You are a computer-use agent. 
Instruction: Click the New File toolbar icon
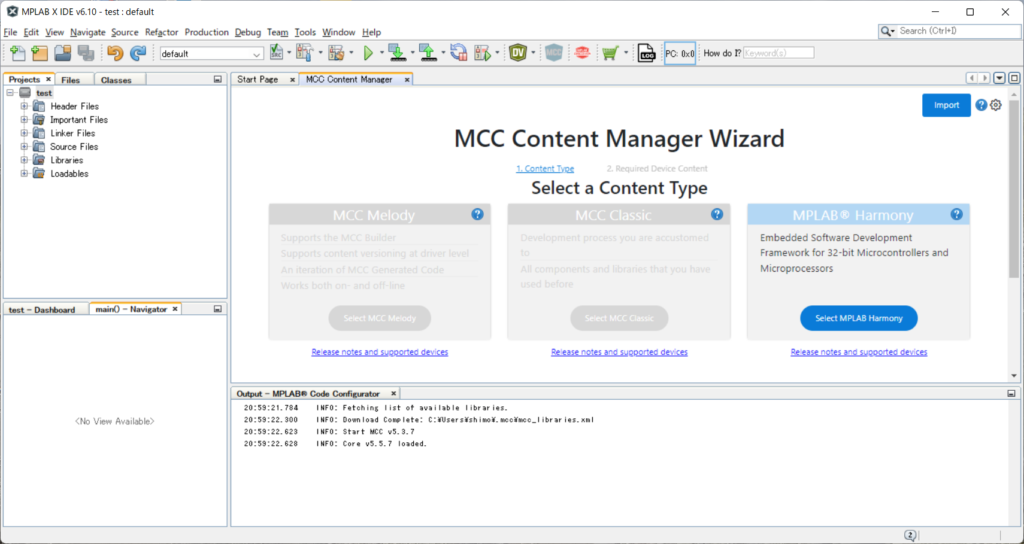pos(17,53)
